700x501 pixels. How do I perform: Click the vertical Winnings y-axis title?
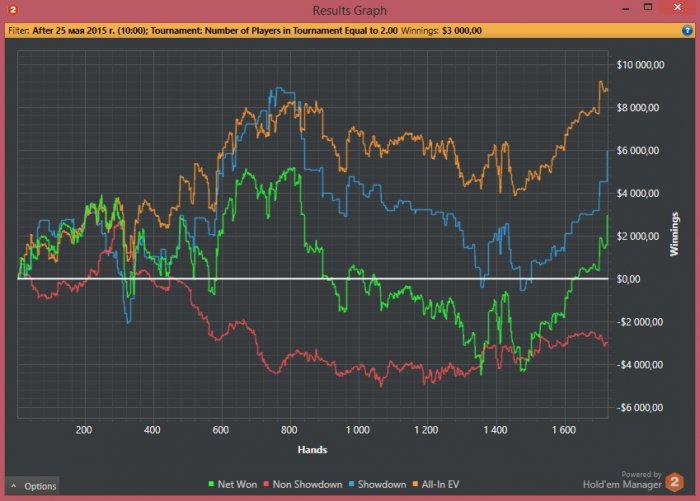675,234
